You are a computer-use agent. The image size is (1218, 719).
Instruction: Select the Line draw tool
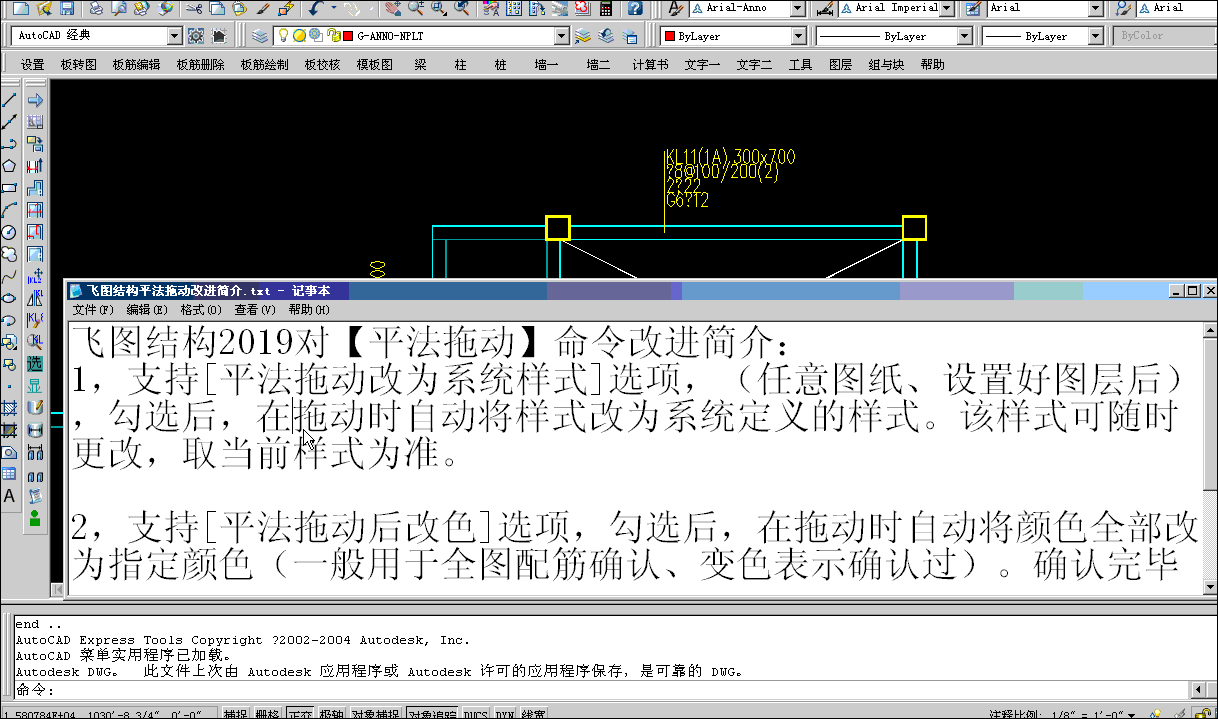(10, 100)
